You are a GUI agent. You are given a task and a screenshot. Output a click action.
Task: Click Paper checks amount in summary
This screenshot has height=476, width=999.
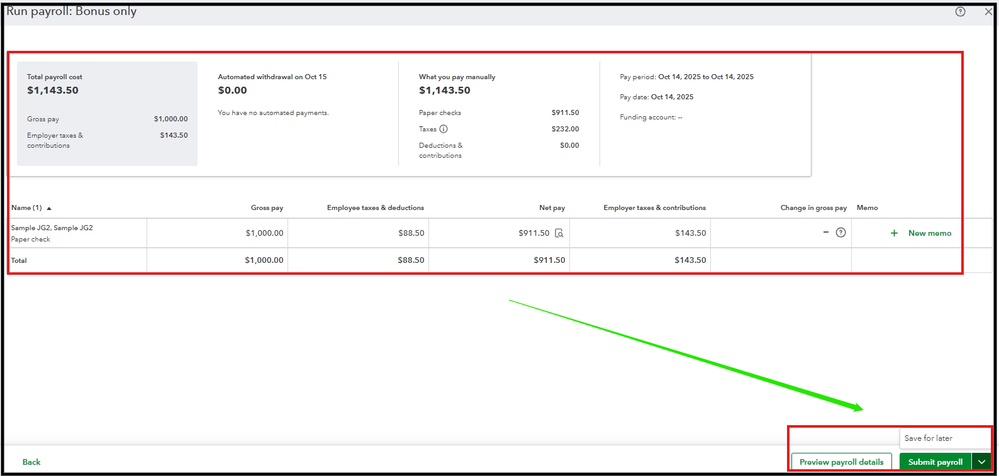tap(565, 113)
